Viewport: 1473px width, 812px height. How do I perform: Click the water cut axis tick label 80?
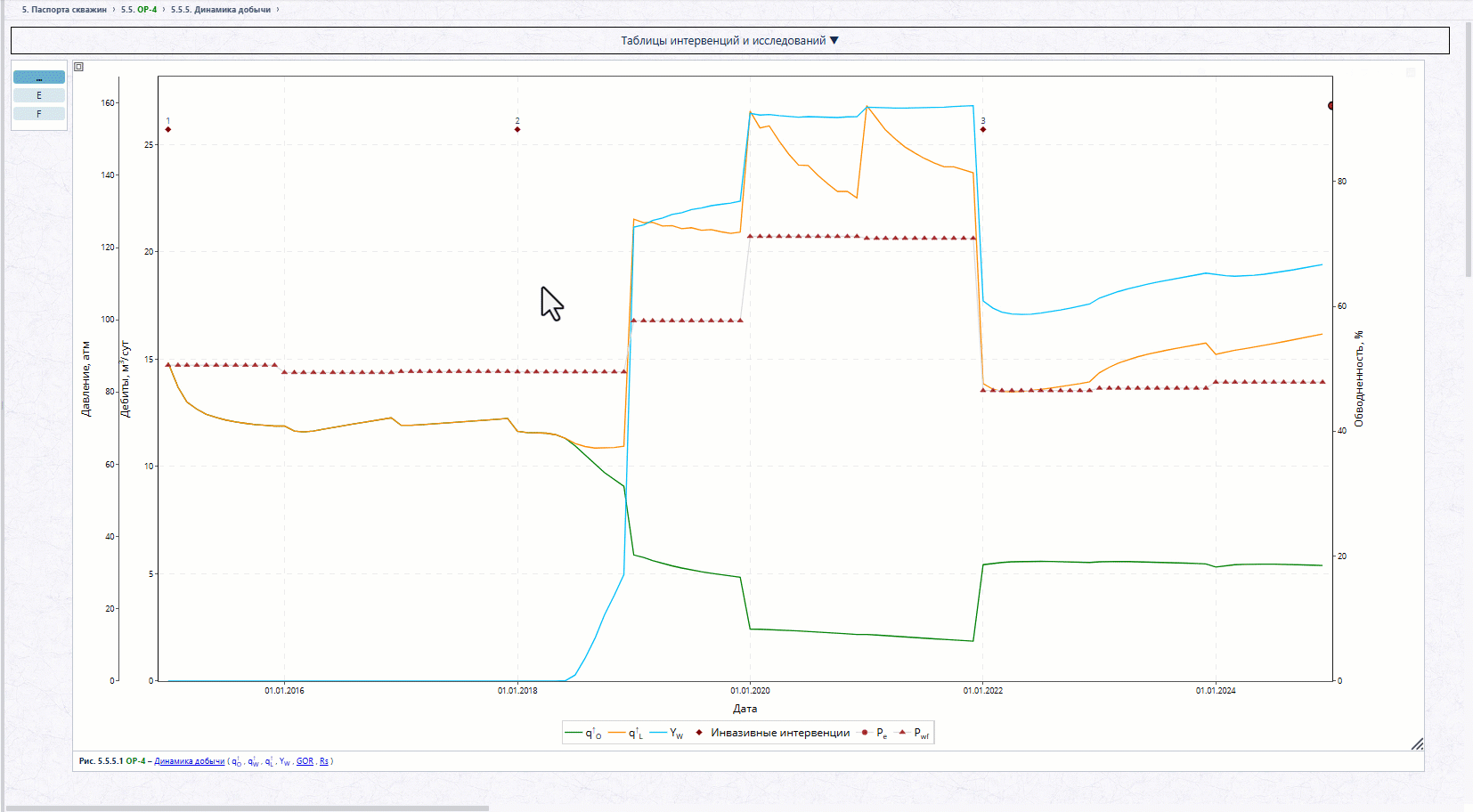[x=1342, y=182]
